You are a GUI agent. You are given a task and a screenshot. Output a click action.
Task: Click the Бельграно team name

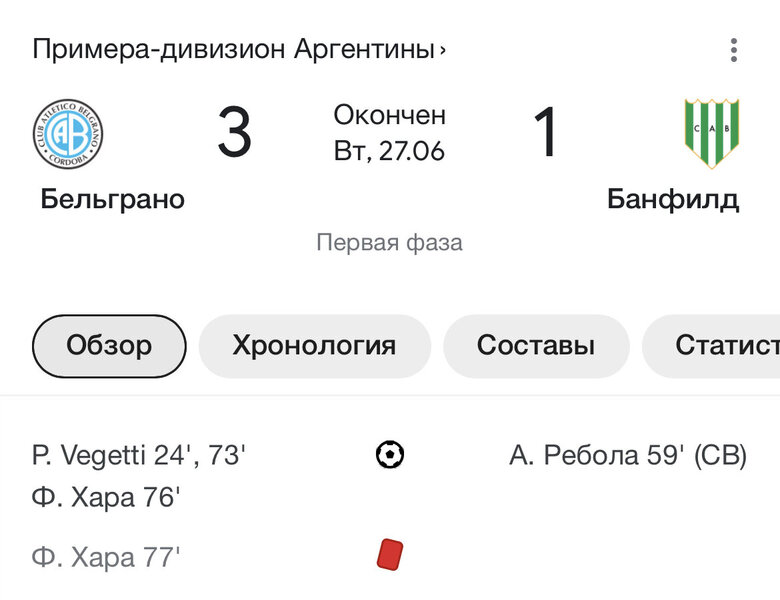(x=113, y=199)
